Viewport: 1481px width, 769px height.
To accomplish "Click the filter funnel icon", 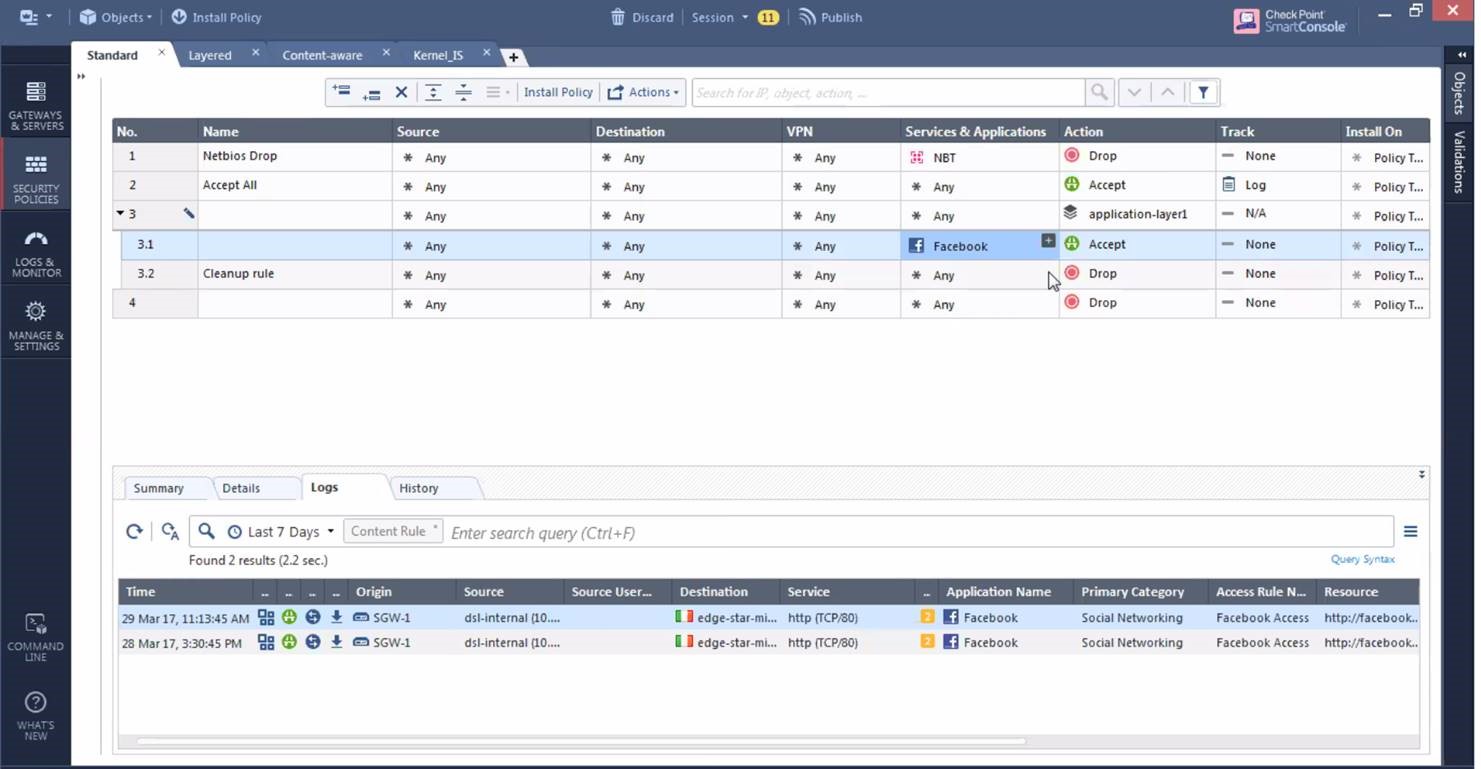I will point(1203,92).
